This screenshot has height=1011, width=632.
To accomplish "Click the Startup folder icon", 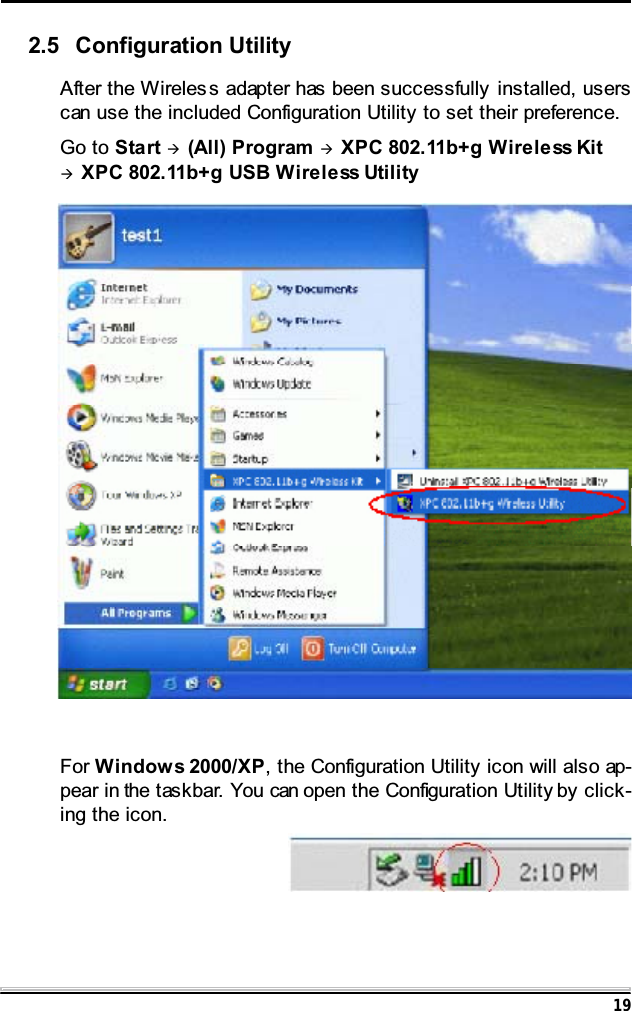I will pyautogui.click(x=218, y=459).
